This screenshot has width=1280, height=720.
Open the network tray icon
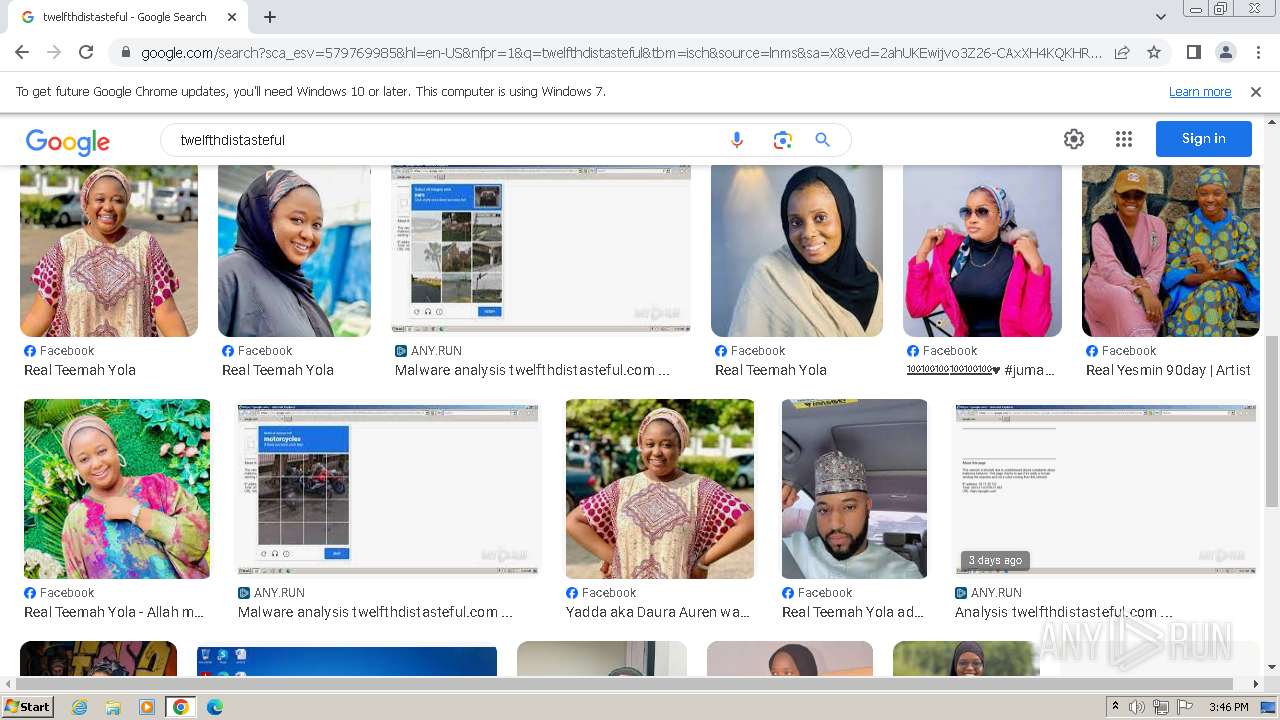(x=1161, y=707)
